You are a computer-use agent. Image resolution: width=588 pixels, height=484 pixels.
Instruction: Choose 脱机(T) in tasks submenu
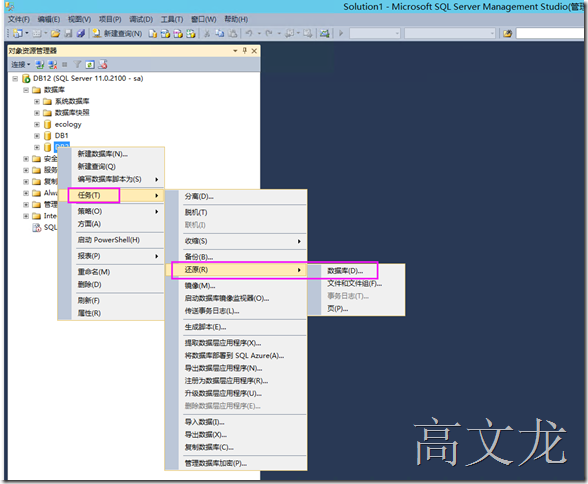(x=196, y=212)
